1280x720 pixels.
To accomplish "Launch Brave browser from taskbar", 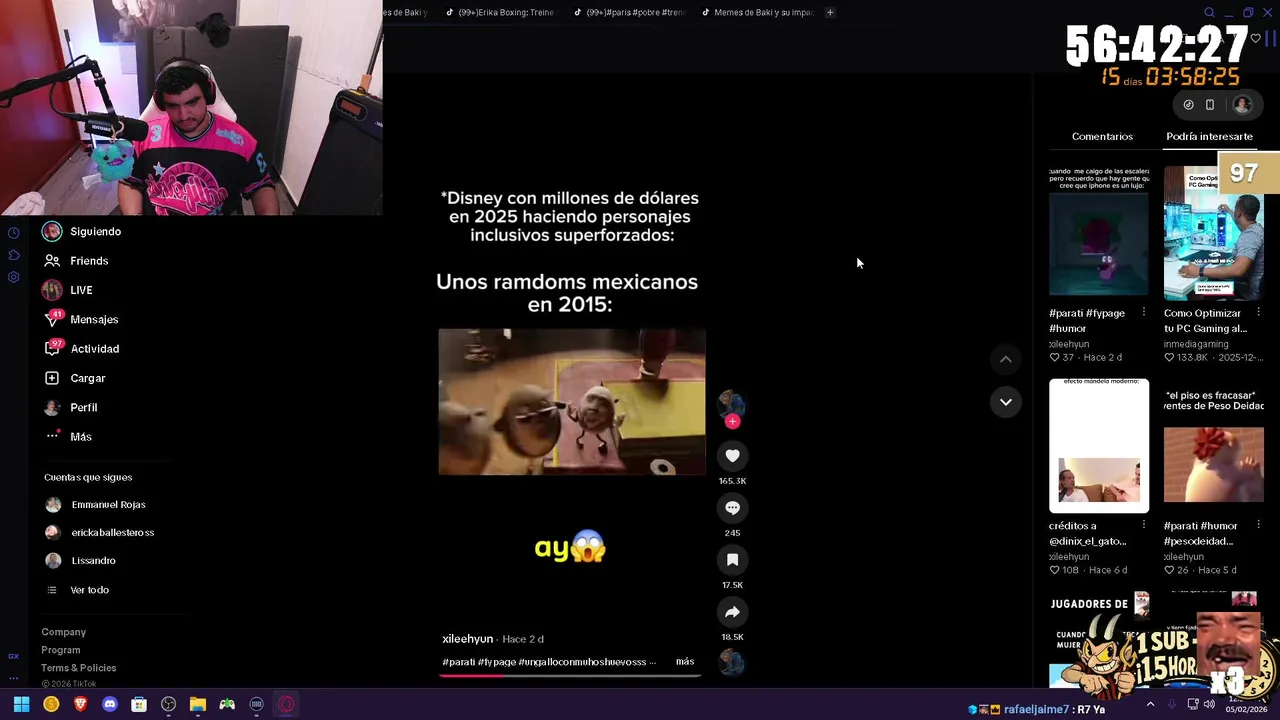I will (80, 704).
